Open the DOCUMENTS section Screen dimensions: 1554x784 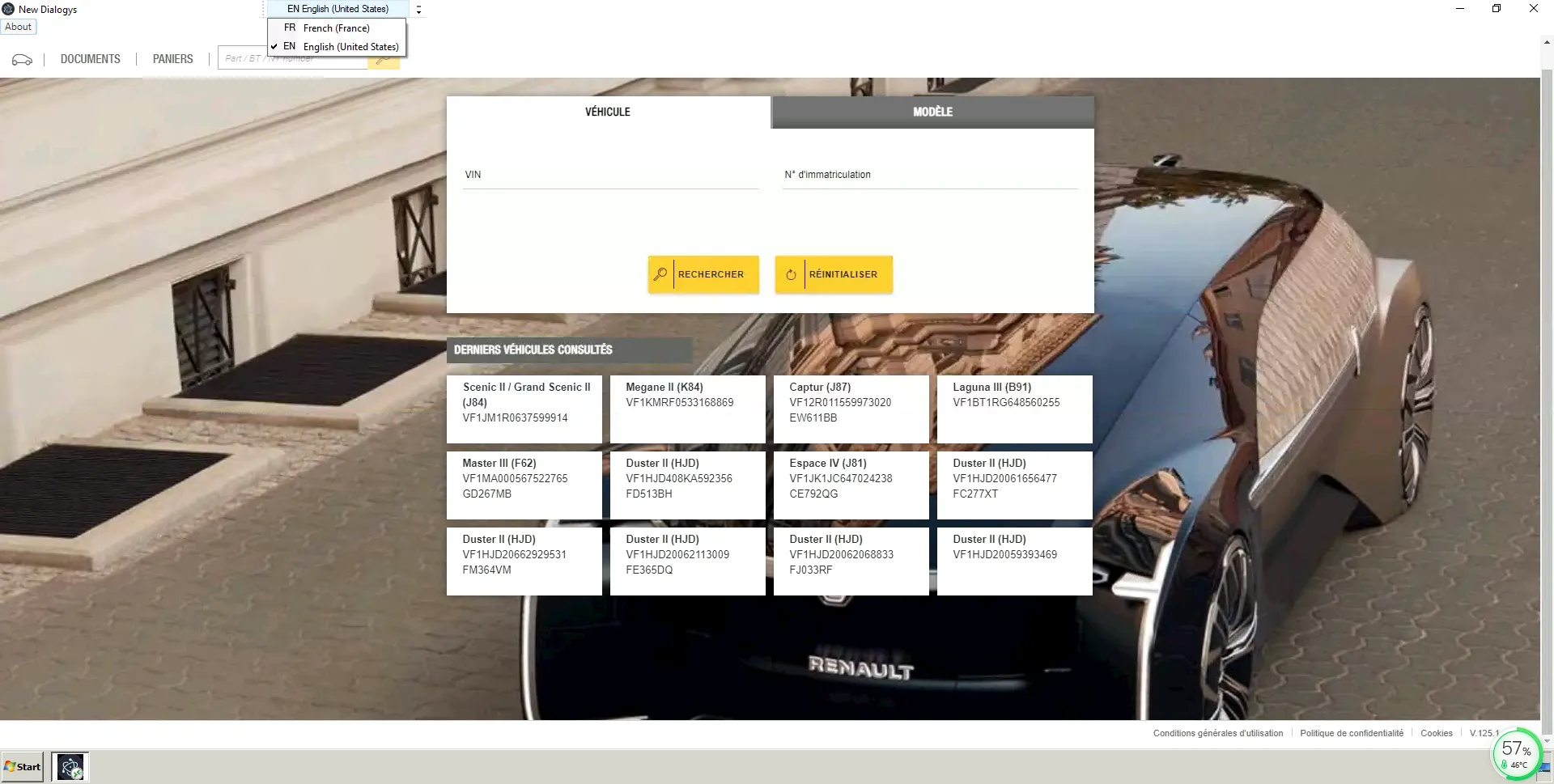click(x=90, y=59)
